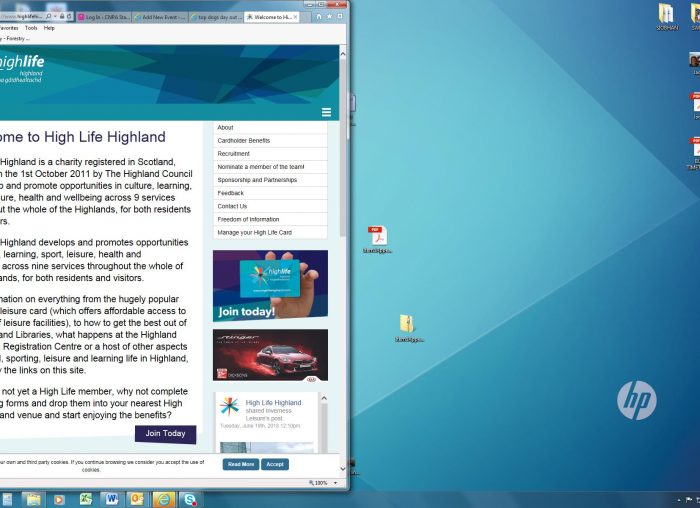The height and width of the screenshot is (508, 700).
Task: Open Sponsorship and Partnerships link
Action: coord(270,180)
